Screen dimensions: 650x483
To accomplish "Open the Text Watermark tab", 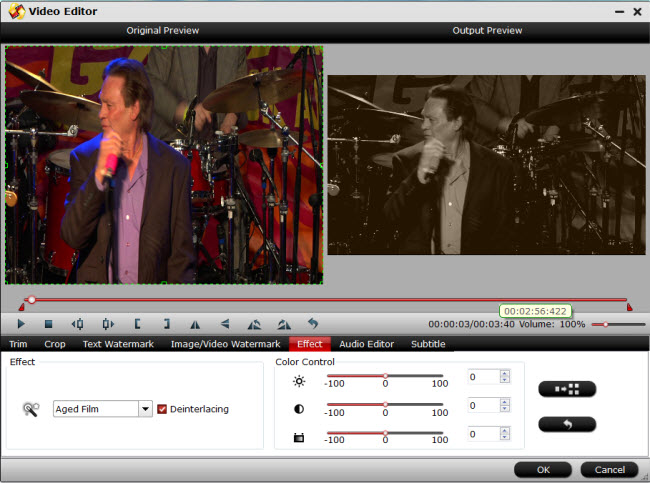I will click(118, 344).
